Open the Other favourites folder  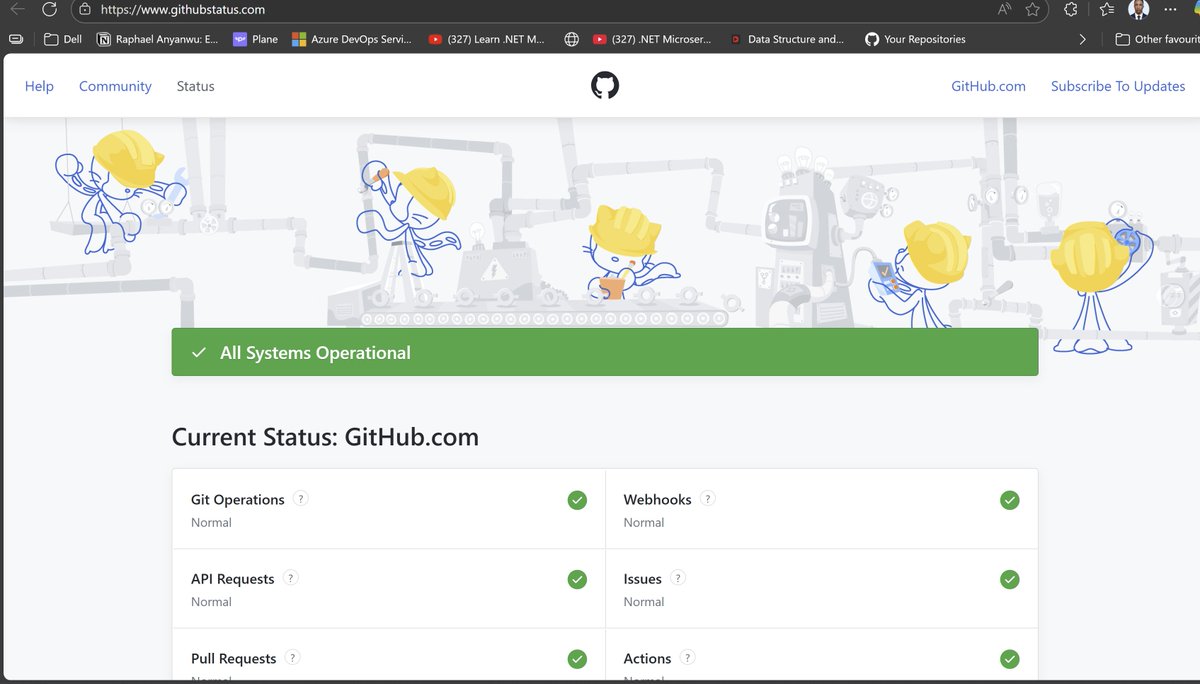click(x=1156, y=39)
